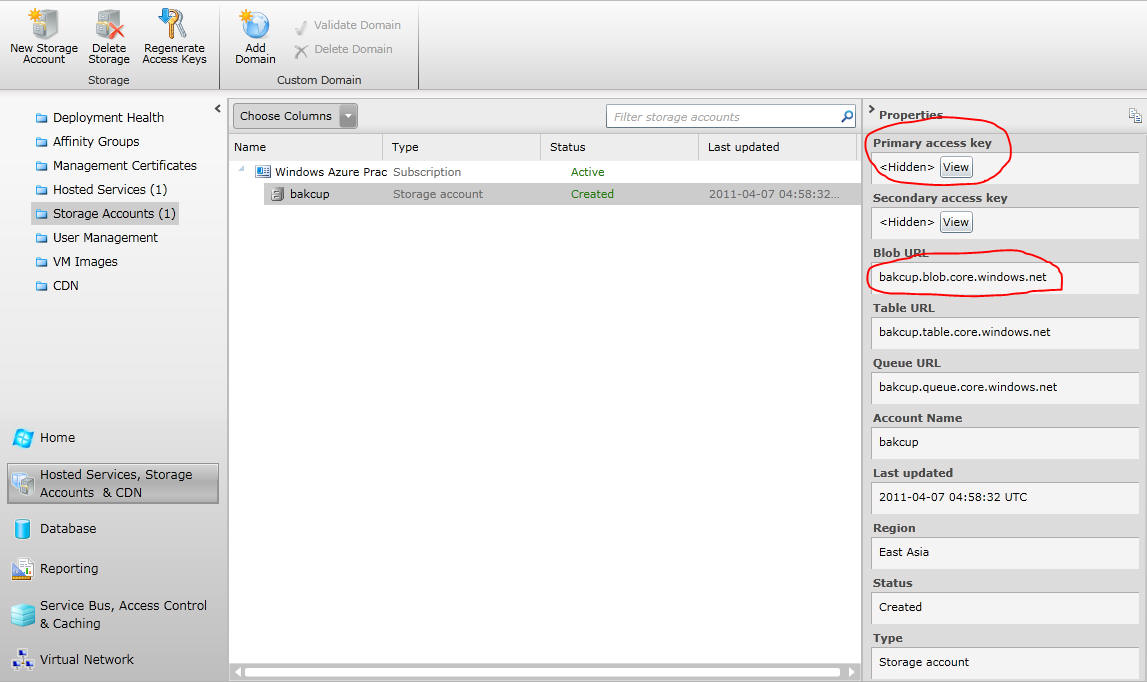Image resolution: width=1147 pixels, height=682 pixels.
Task: Click the 2011-04-07 04:58:32 UTC value
Action: 952,497
